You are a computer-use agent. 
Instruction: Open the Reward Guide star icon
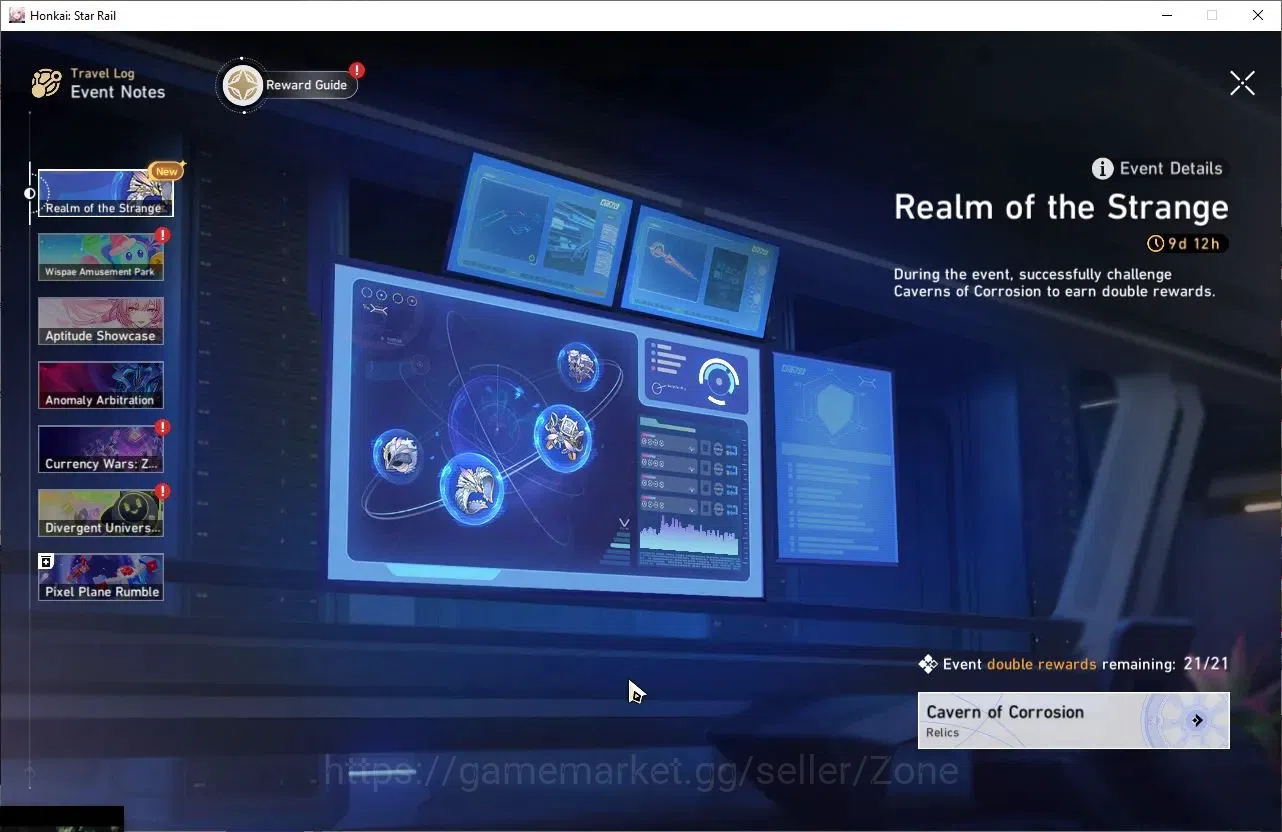(242, 85)
